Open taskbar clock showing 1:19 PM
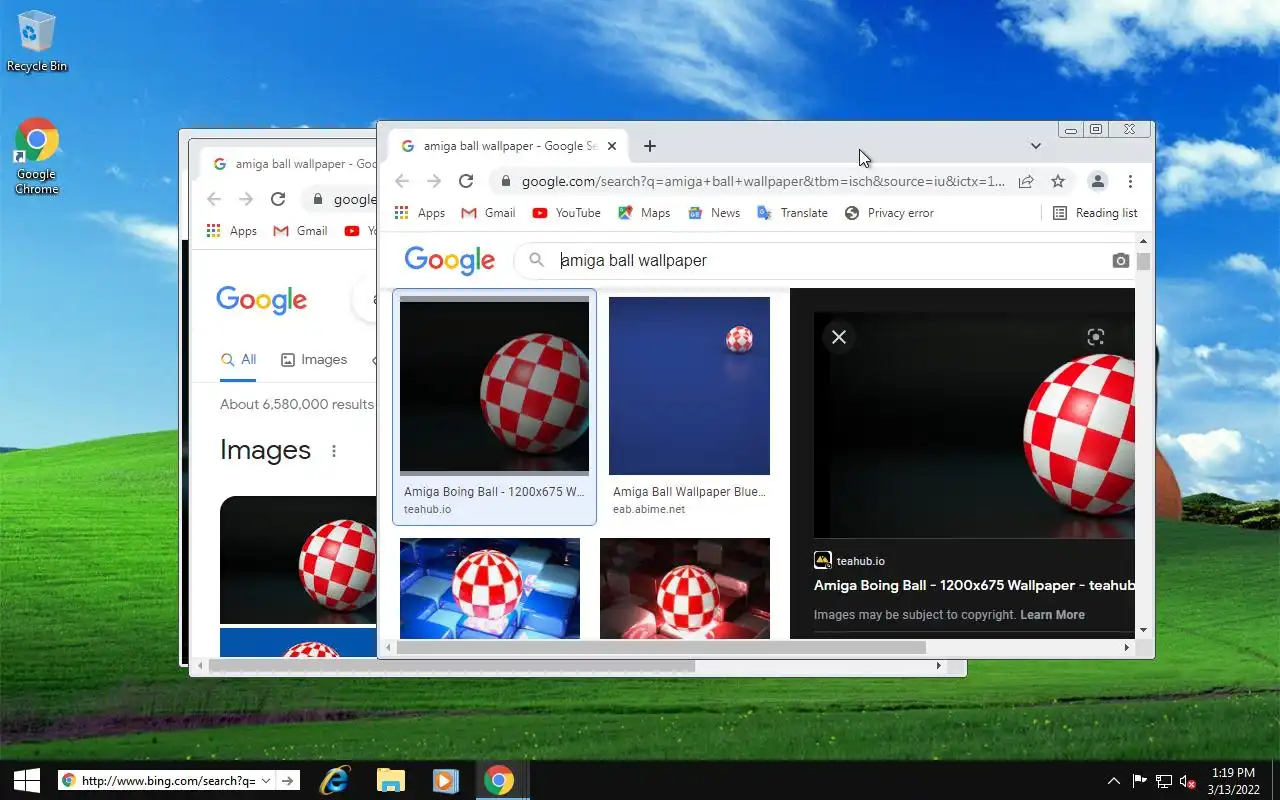This screenshot has width=1280, height=800. [x=1232, y=781]
